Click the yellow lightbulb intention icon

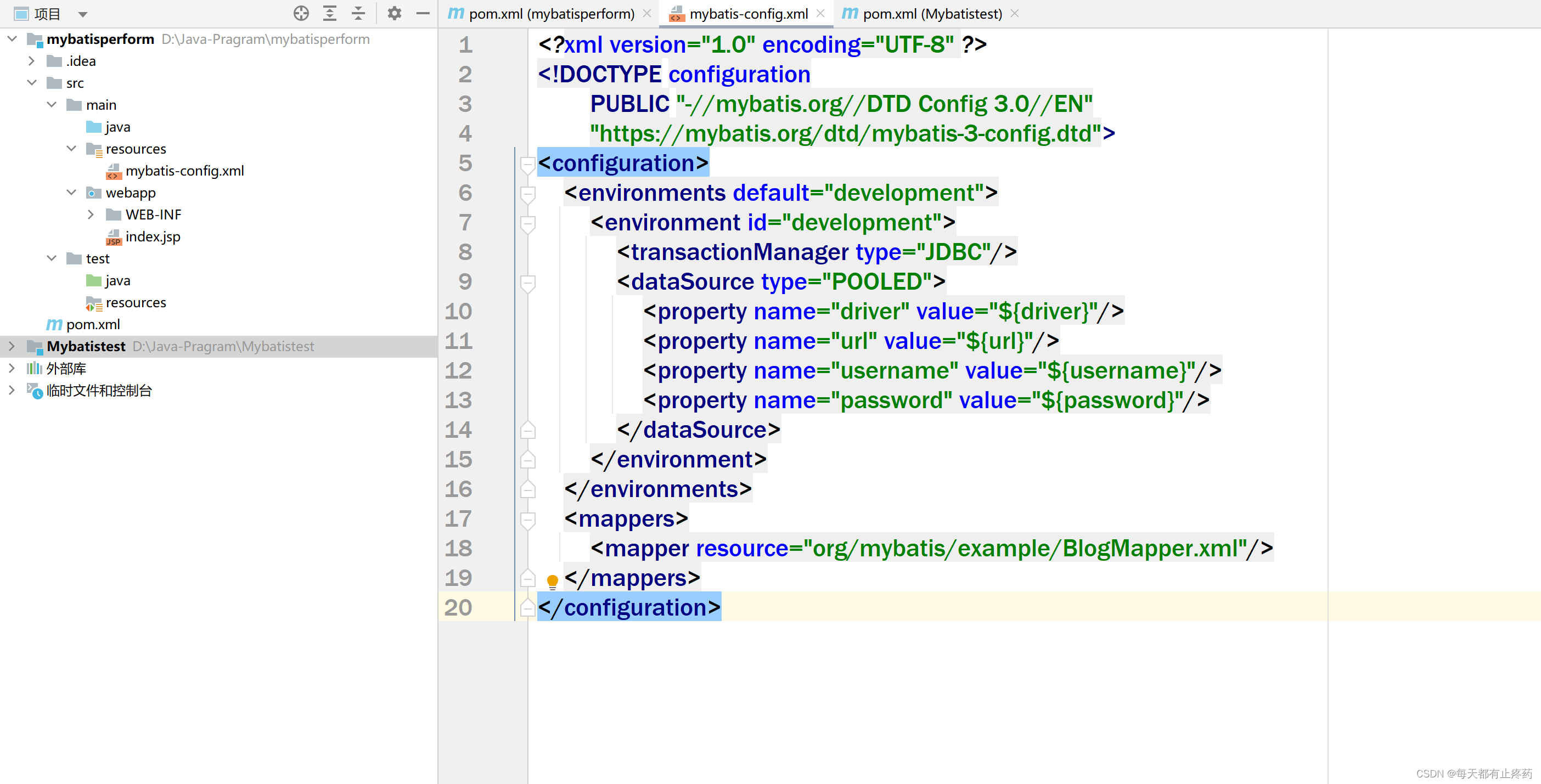click(x=552, y=580)
